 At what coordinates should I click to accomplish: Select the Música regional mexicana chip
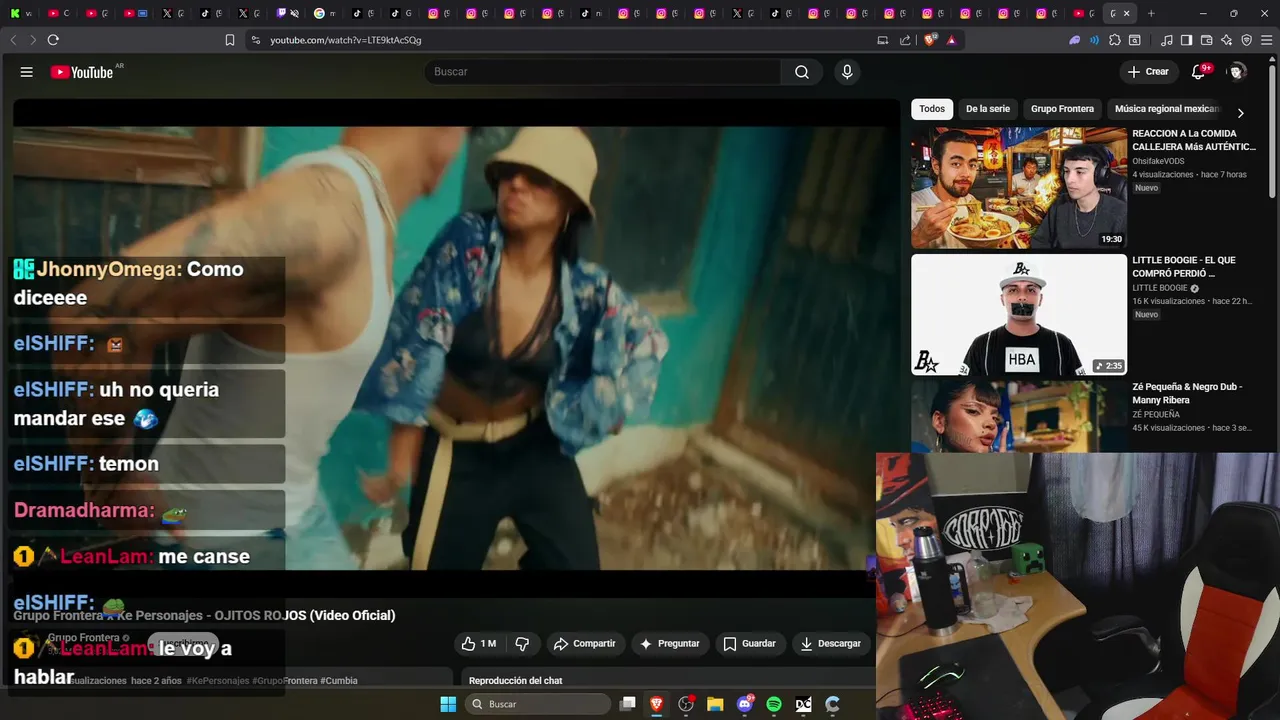[1167, 109]
